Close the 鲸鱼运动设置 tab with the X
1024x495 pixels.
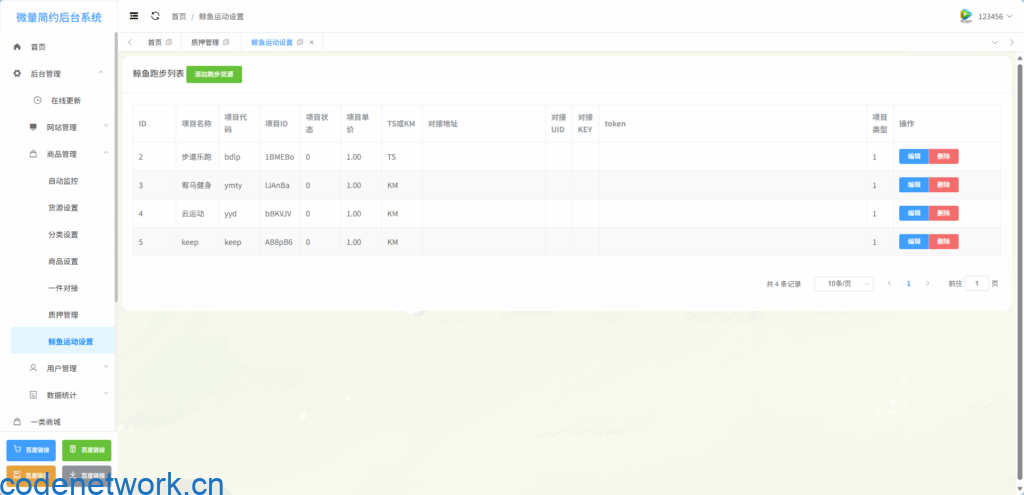click(312, 42)
